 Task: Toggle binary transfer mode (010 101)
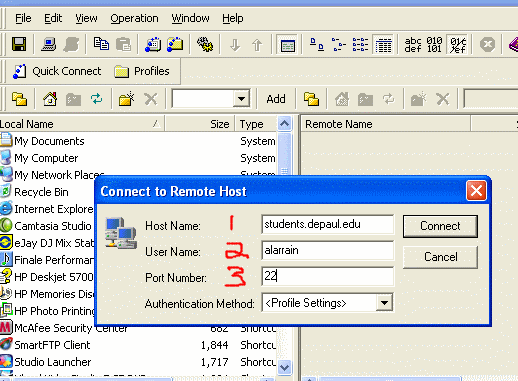[434, 44]
